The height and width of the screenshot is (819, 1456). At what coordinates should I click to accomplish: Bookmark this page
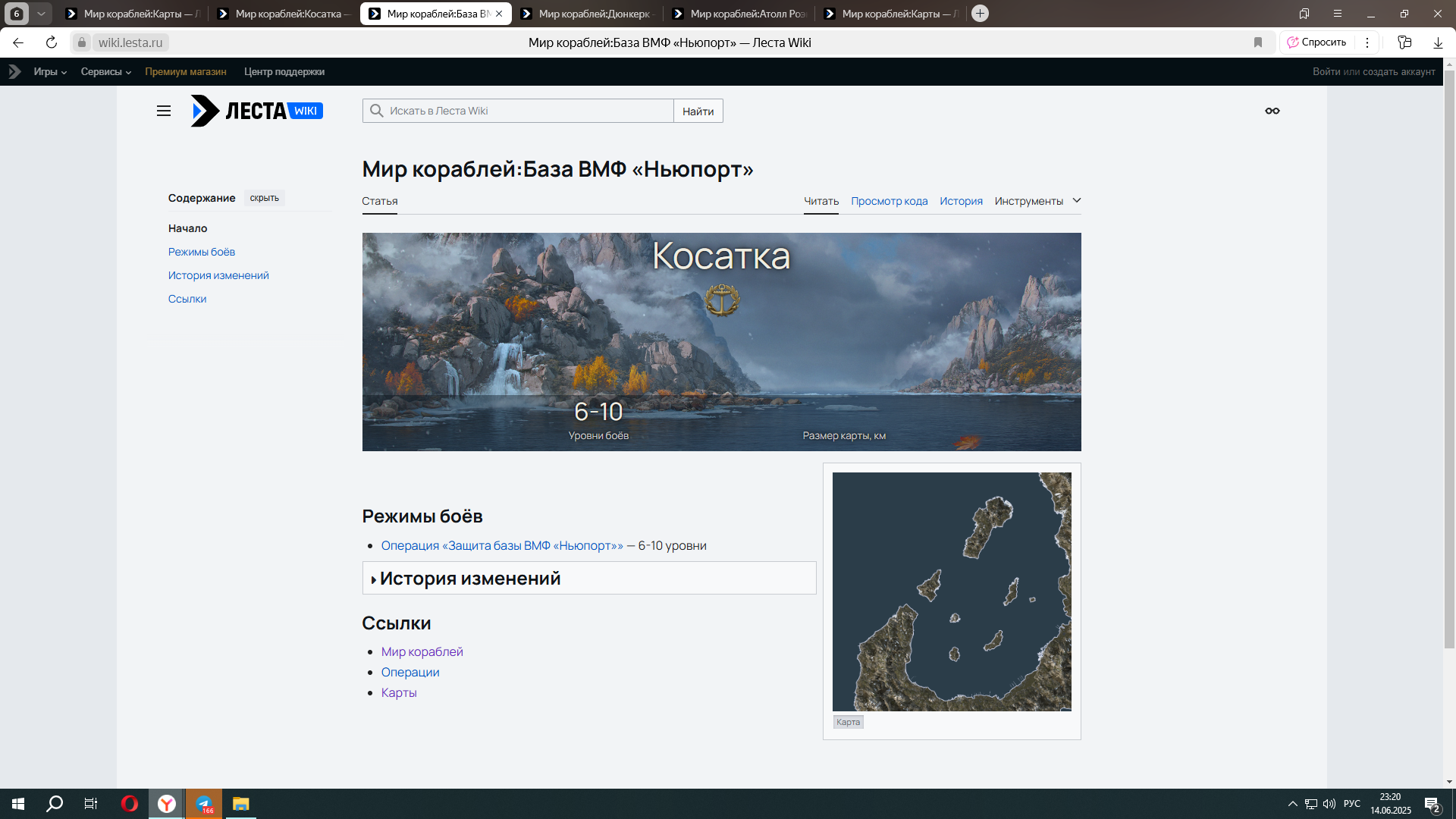(x=1258, y=42)
